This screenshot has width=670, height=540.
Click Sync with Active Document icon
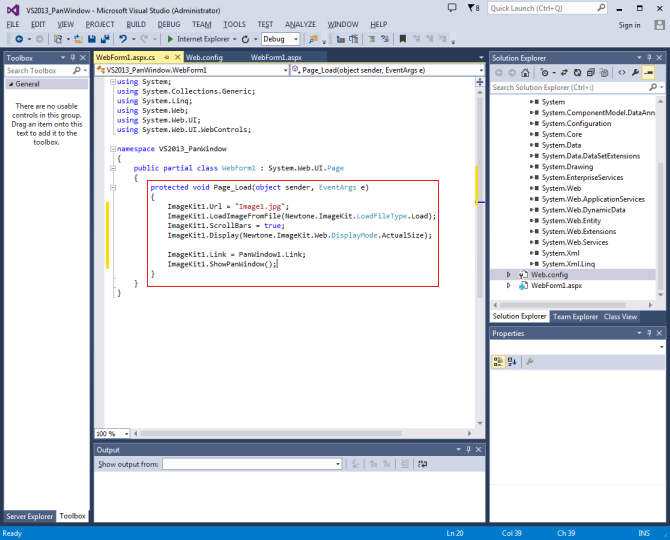[564, 73]
